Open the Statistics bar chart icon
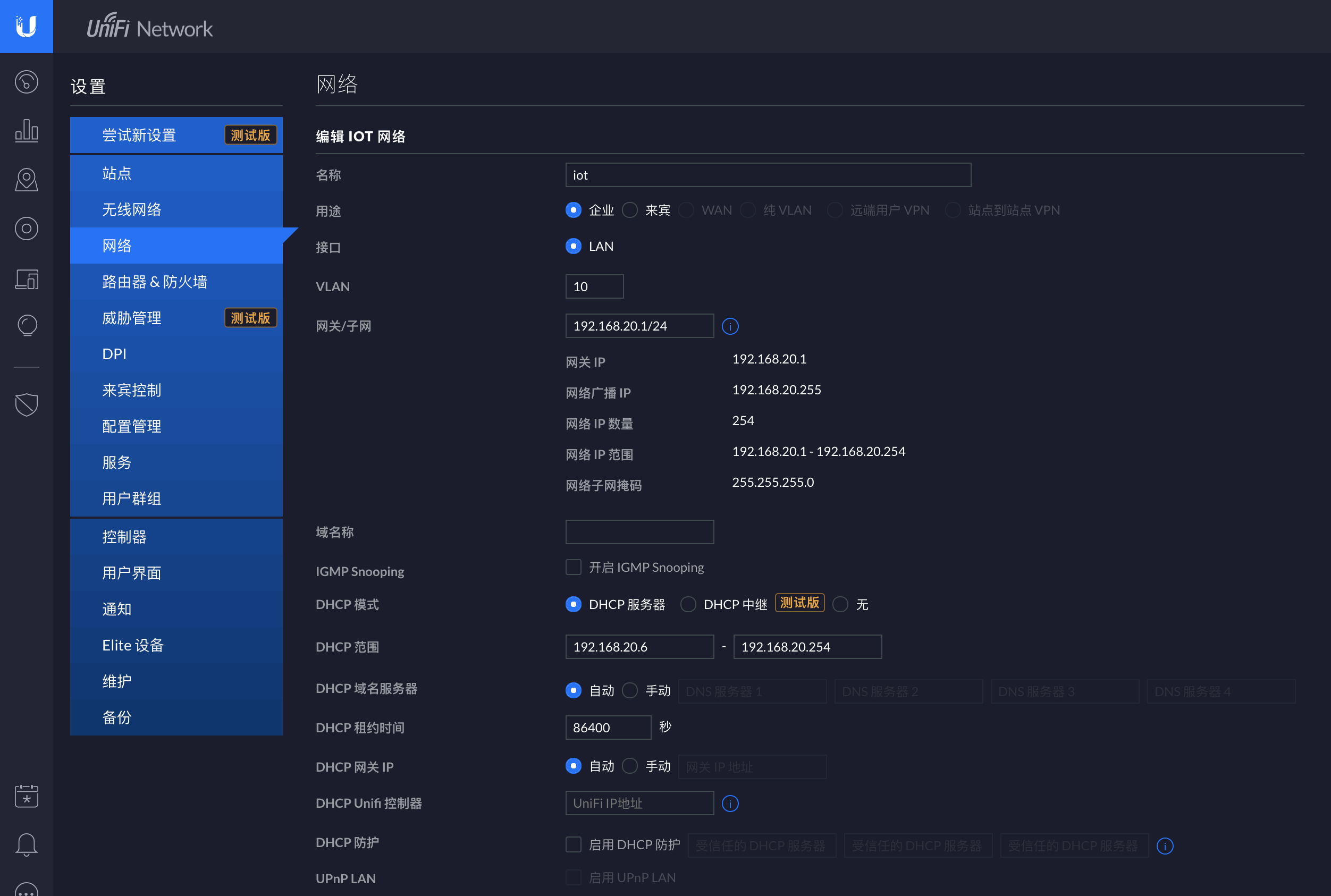Screen dimensions: 1331x896 point(26,131)
